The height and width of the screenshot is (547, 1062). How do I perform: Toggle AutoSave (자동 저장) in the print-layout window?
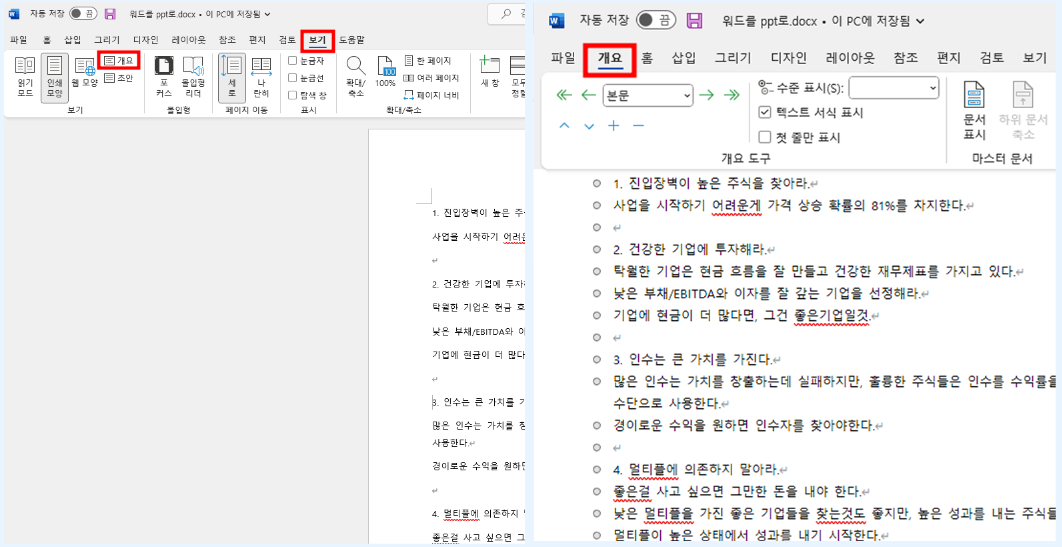(83, 14)
